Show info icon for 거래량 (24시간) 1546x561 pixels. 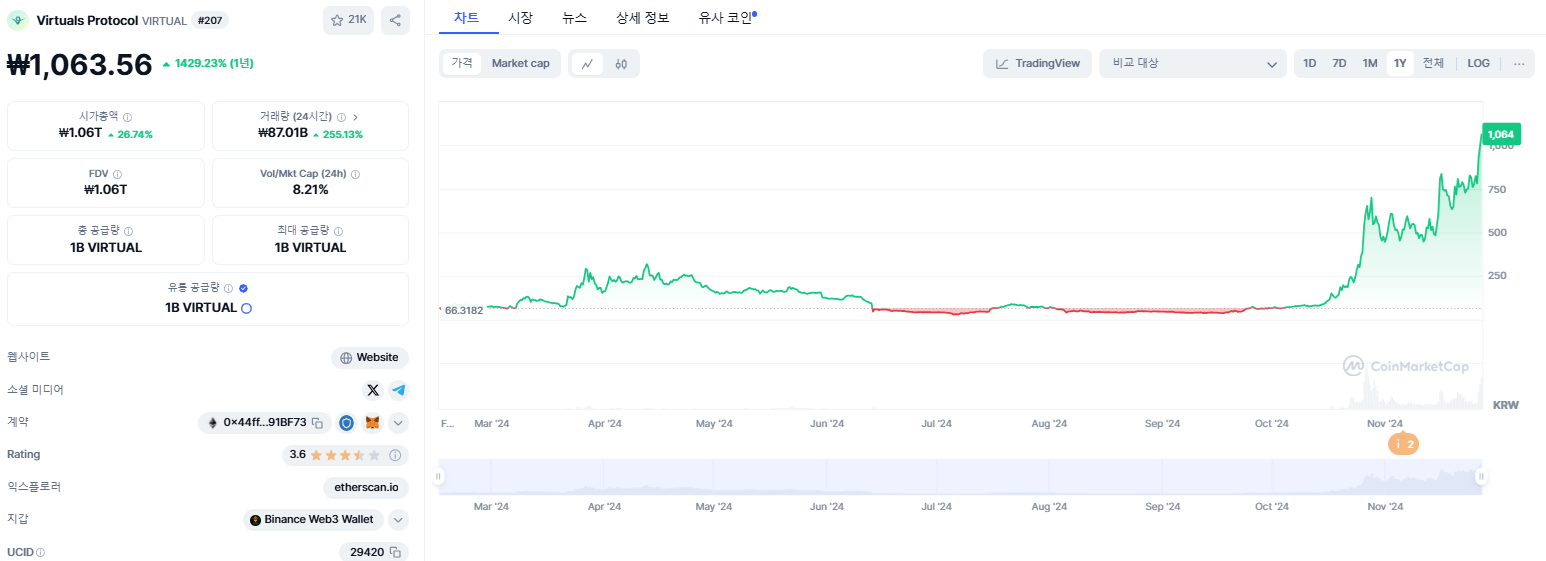click(341, 117)
